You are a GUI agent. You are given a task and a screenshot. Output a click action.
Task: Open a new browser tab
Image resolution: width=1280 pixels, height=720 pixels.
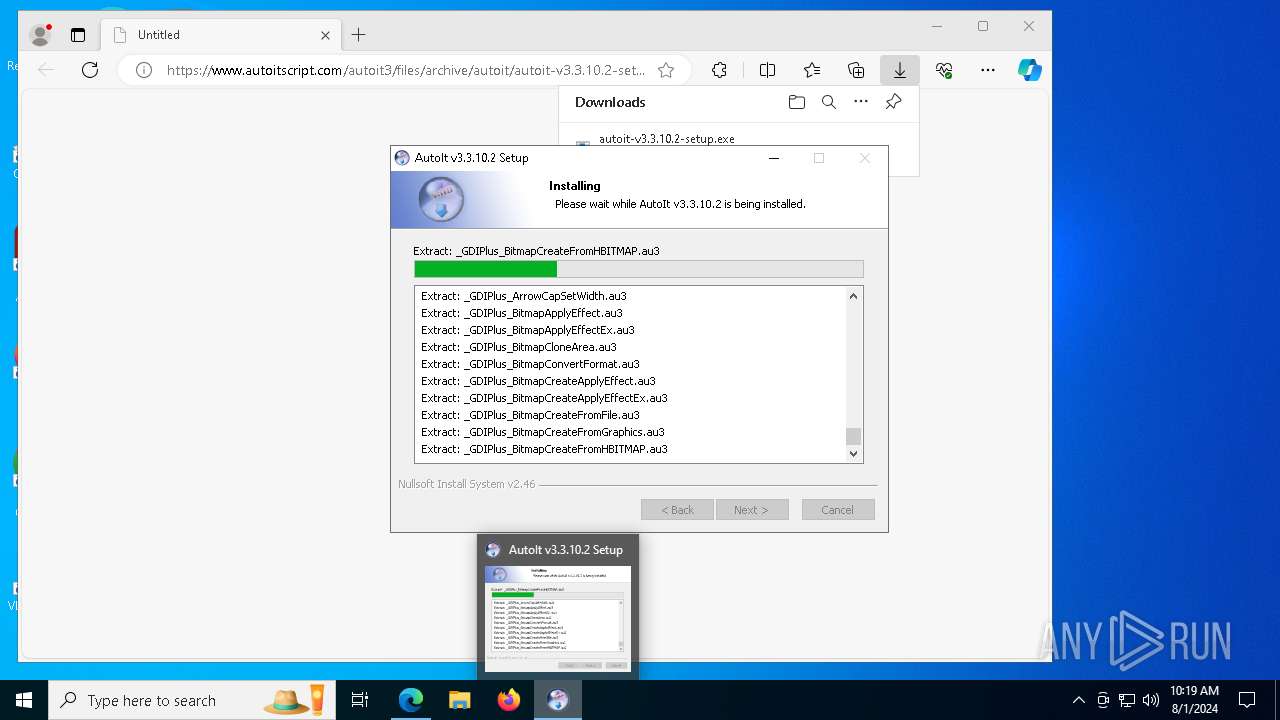click(x=358, y=35)
